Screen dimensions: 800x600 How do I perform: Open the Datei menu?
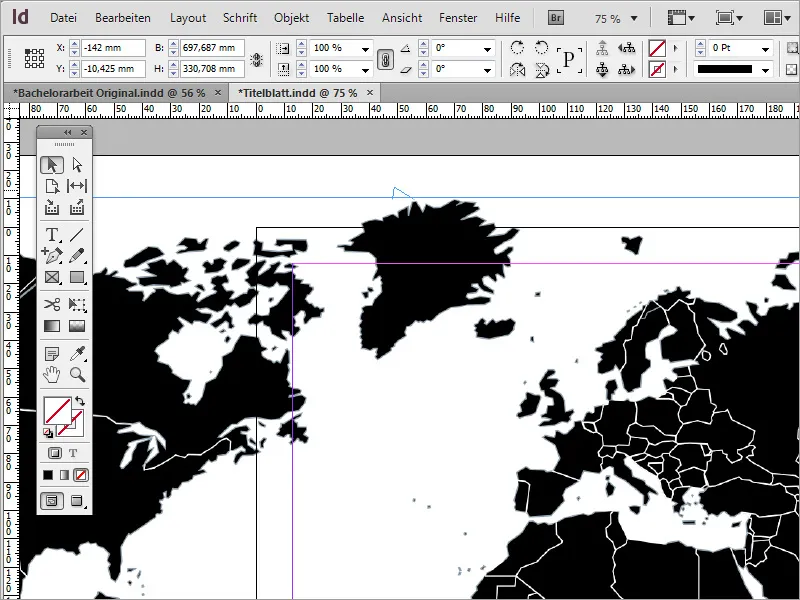point(63,18)
